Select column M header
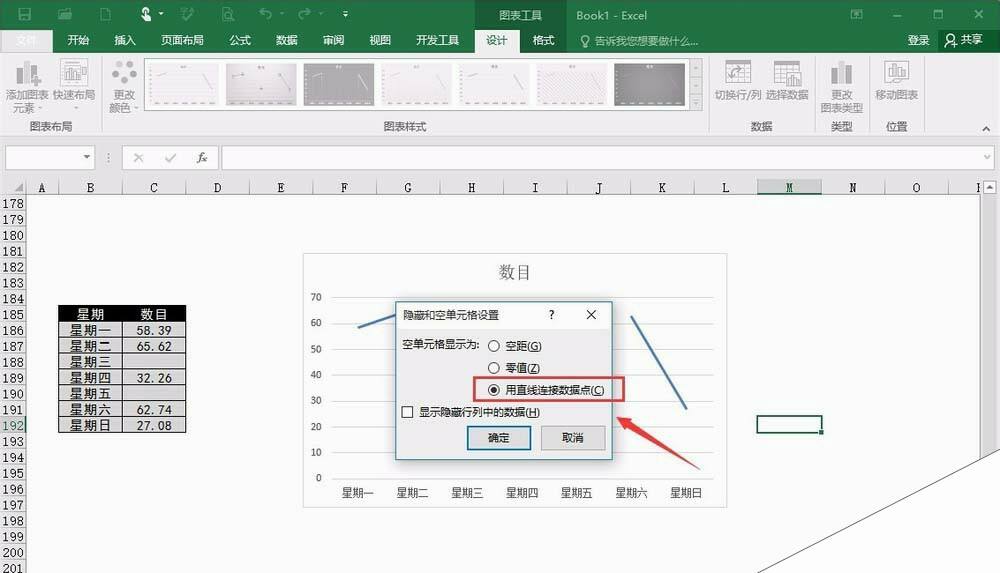 pyautogui.click(x=789, y=188)
